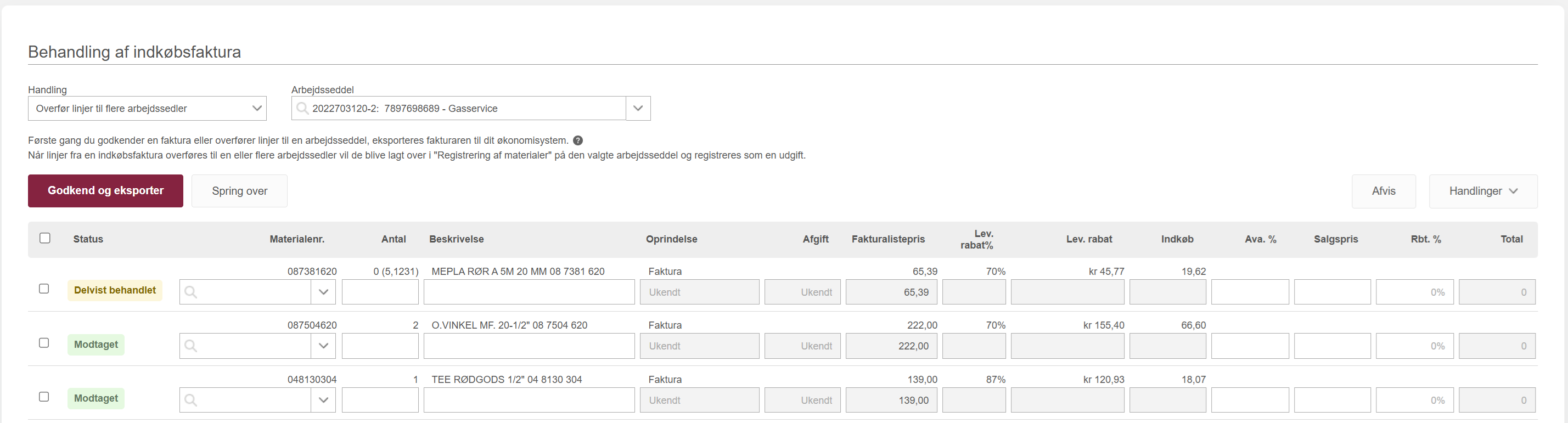Tick checkbox for O.VINKEL MF. row
The image size is (1568, 423).
pyautogui.click(x=44, y=343)
